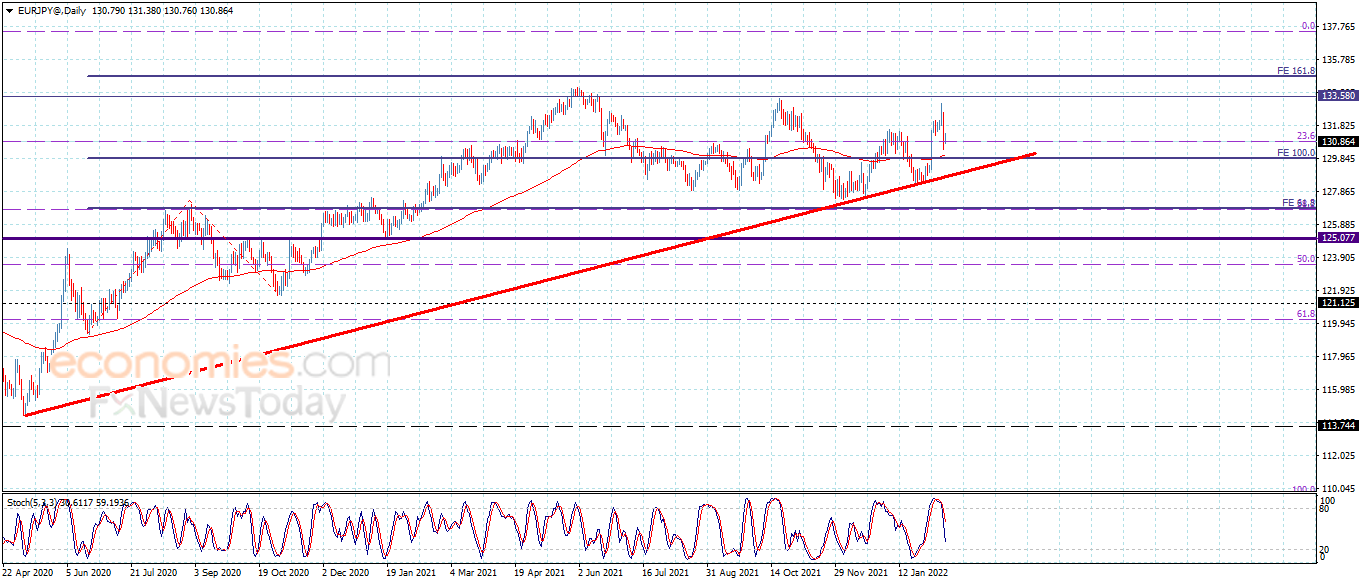Screen dimensions: 1362x584
Task: Click the 12 Jan 2022 date label
Action: pos(923,574)
